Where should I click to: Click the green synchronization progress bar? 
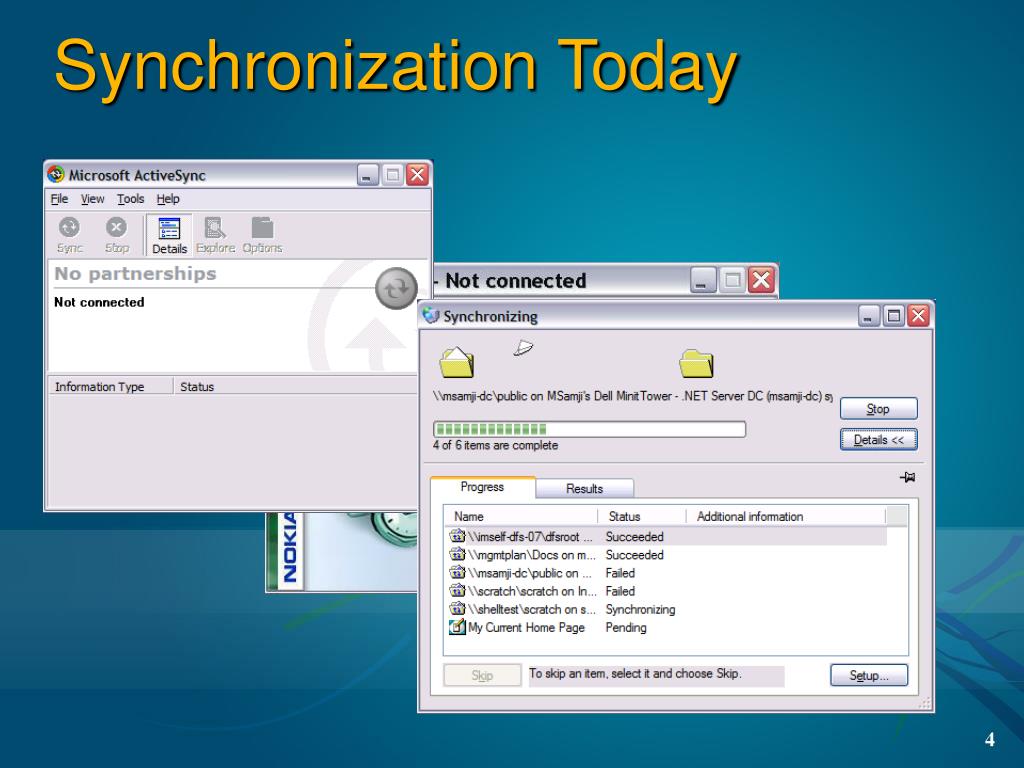(589, 429)
